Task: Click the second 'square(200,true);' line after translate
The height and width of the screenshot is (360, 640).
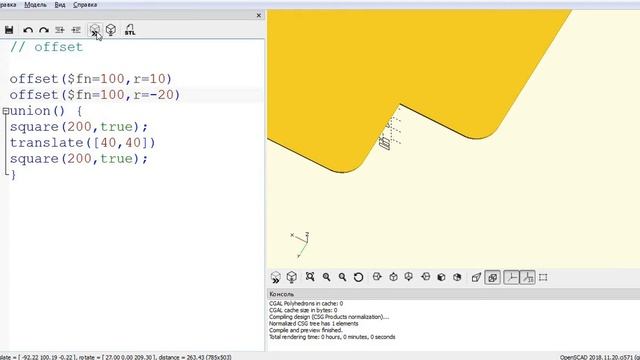Action: click(x=79, y=158)
